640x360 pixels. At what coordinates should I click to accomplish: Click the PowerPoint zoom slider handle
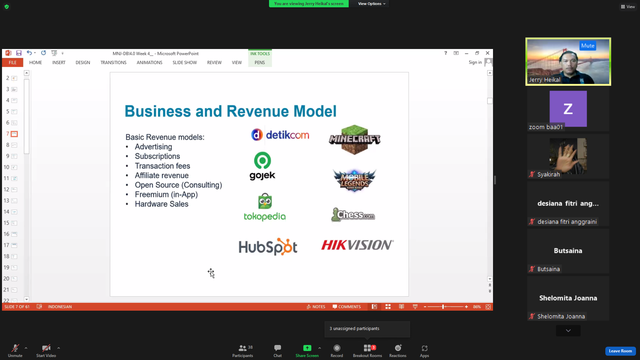point(443,307)
